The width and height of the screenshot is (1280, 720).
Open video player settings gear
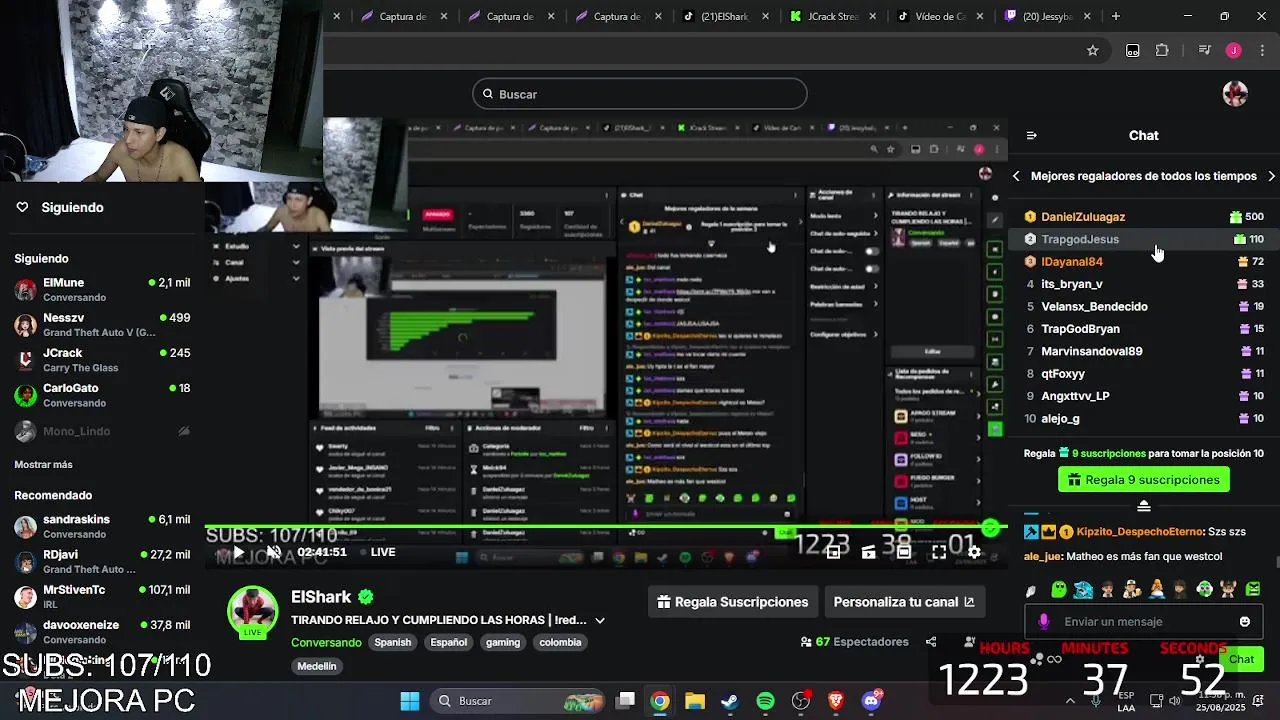(974, 552)
